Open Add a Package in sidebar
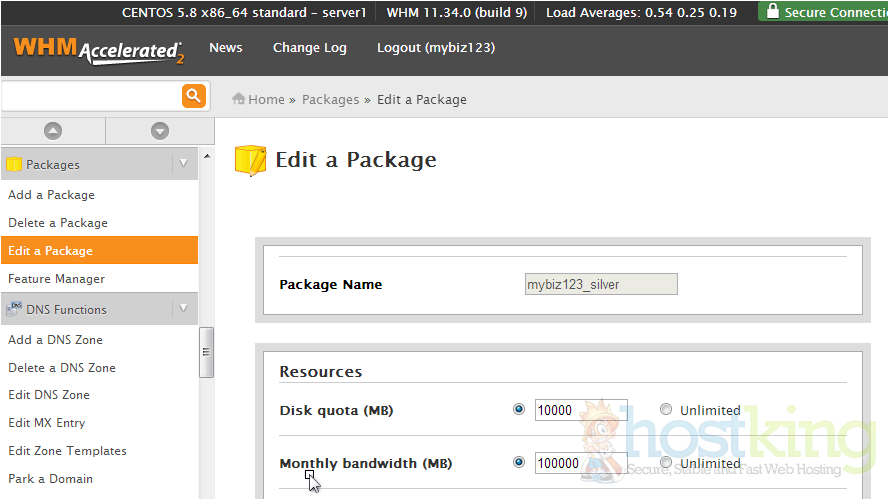This screenshot has height=500, width=889. [51, 195]
